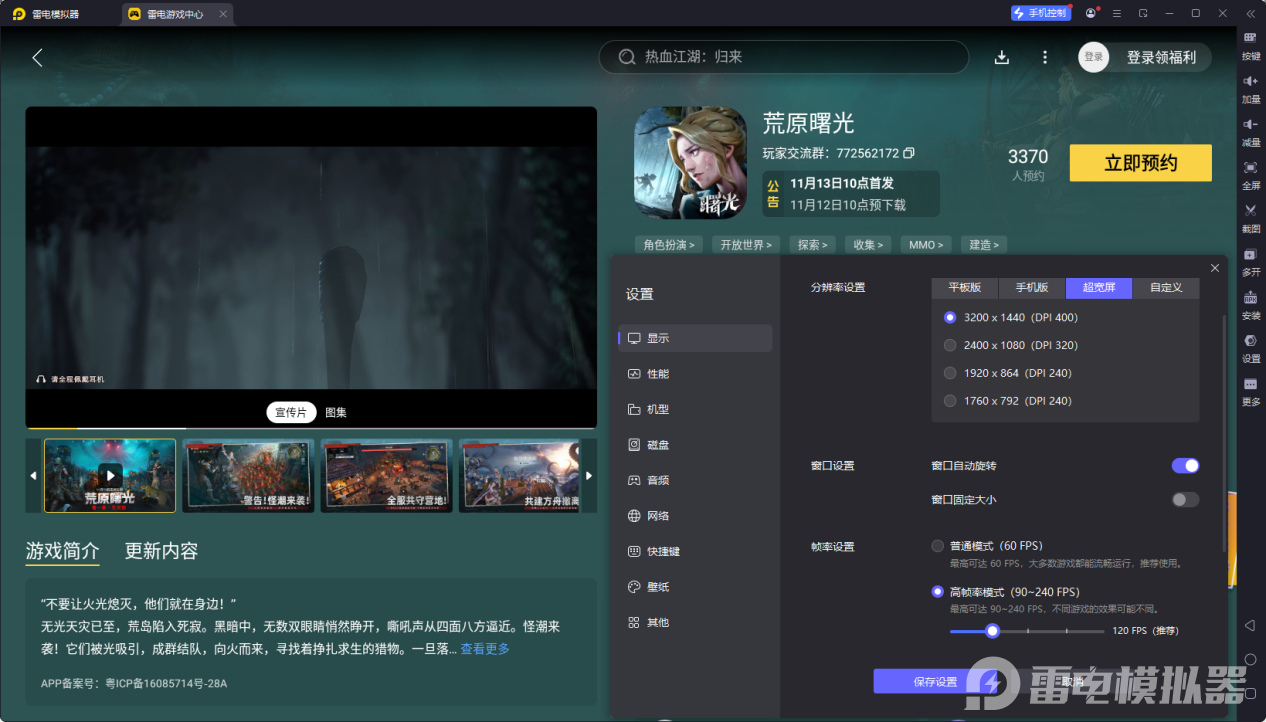Play the 荒原曙光 trailer thumbnail
This screenshot has width=1266, height=722.
coord(109,475)
